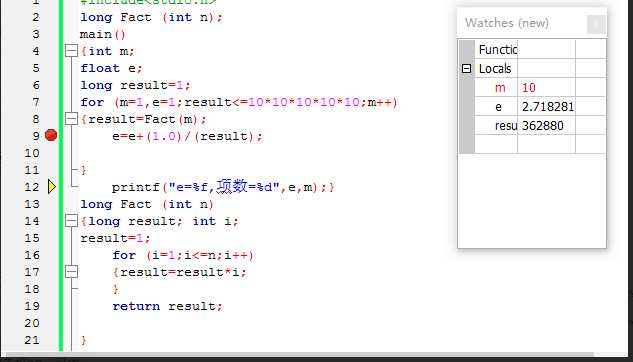Screen dimensions: 633x362
Task: Click 'return result;' on line 19
Action: click(167, 306)
